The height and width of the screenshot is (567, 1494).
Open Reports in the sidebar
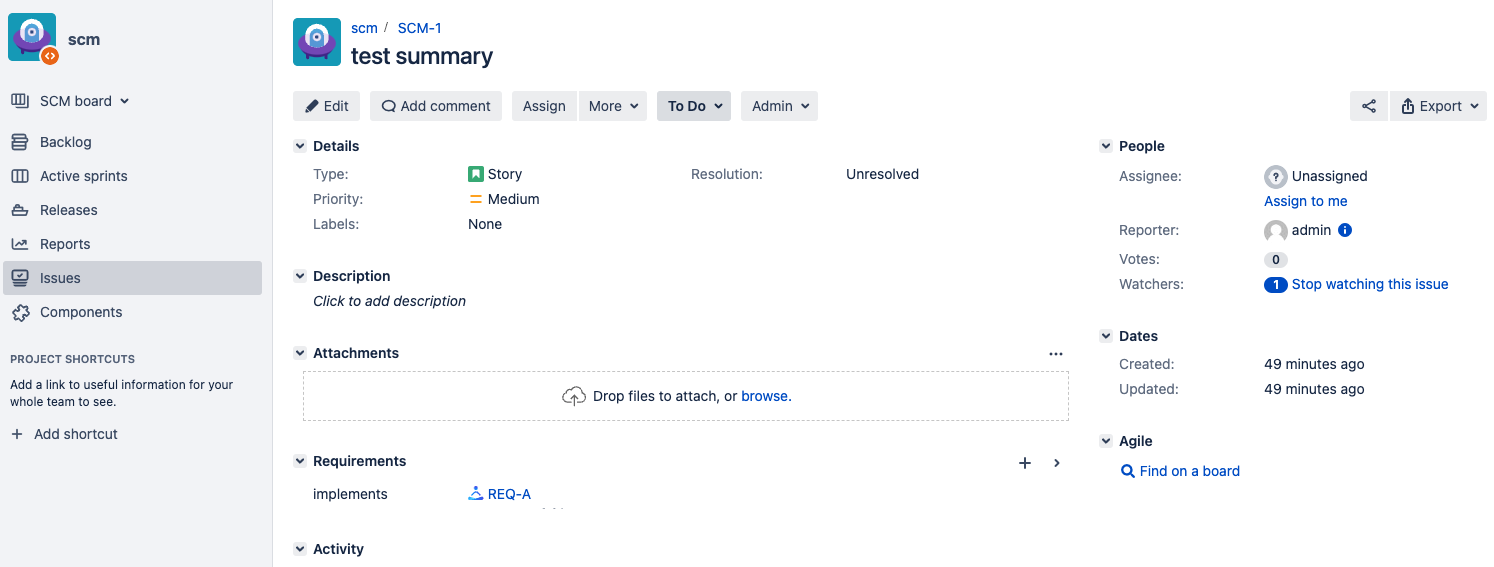(65, 244)
